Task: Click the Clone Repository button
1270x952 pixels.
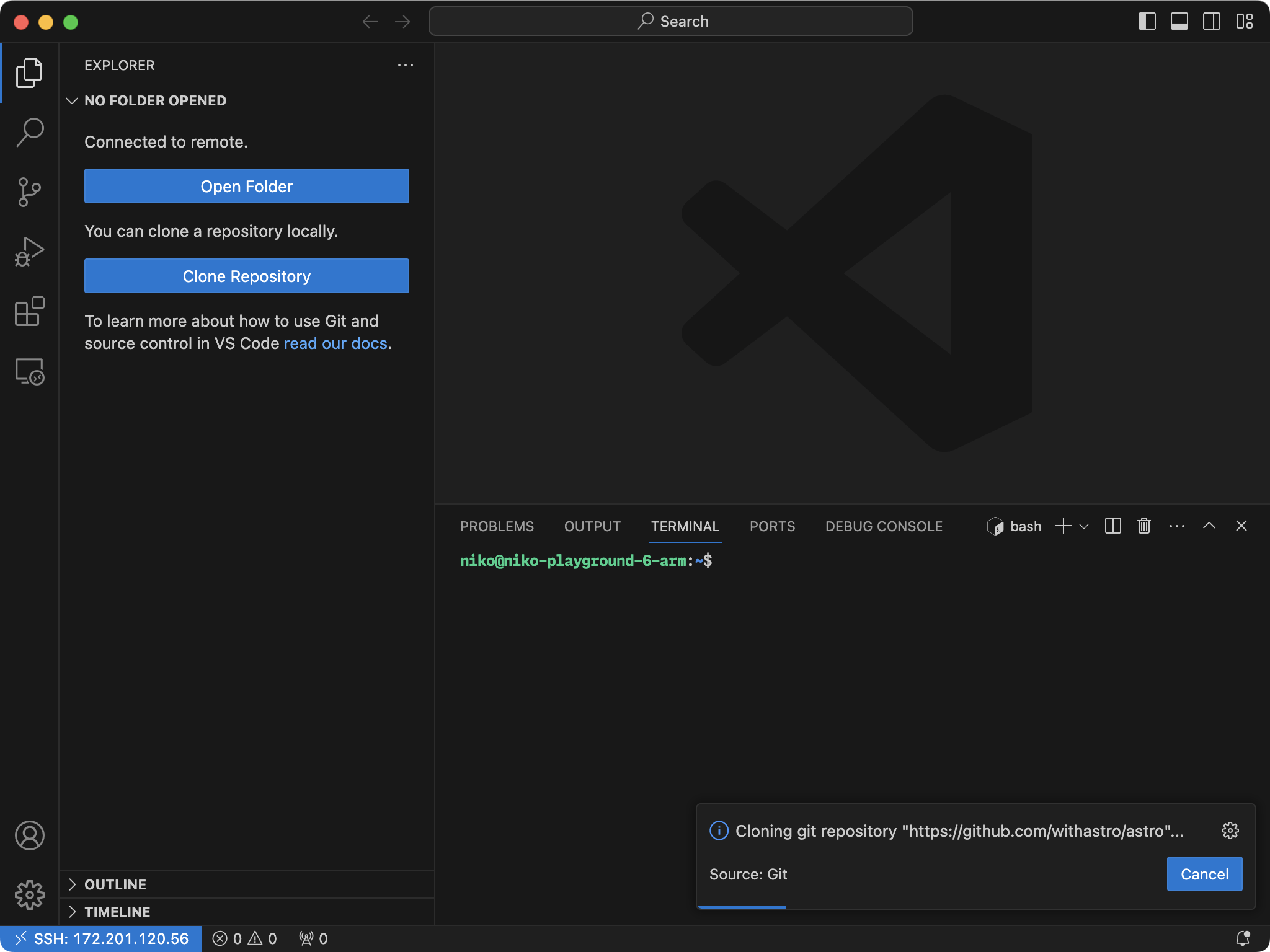Action: coord(247,276)
